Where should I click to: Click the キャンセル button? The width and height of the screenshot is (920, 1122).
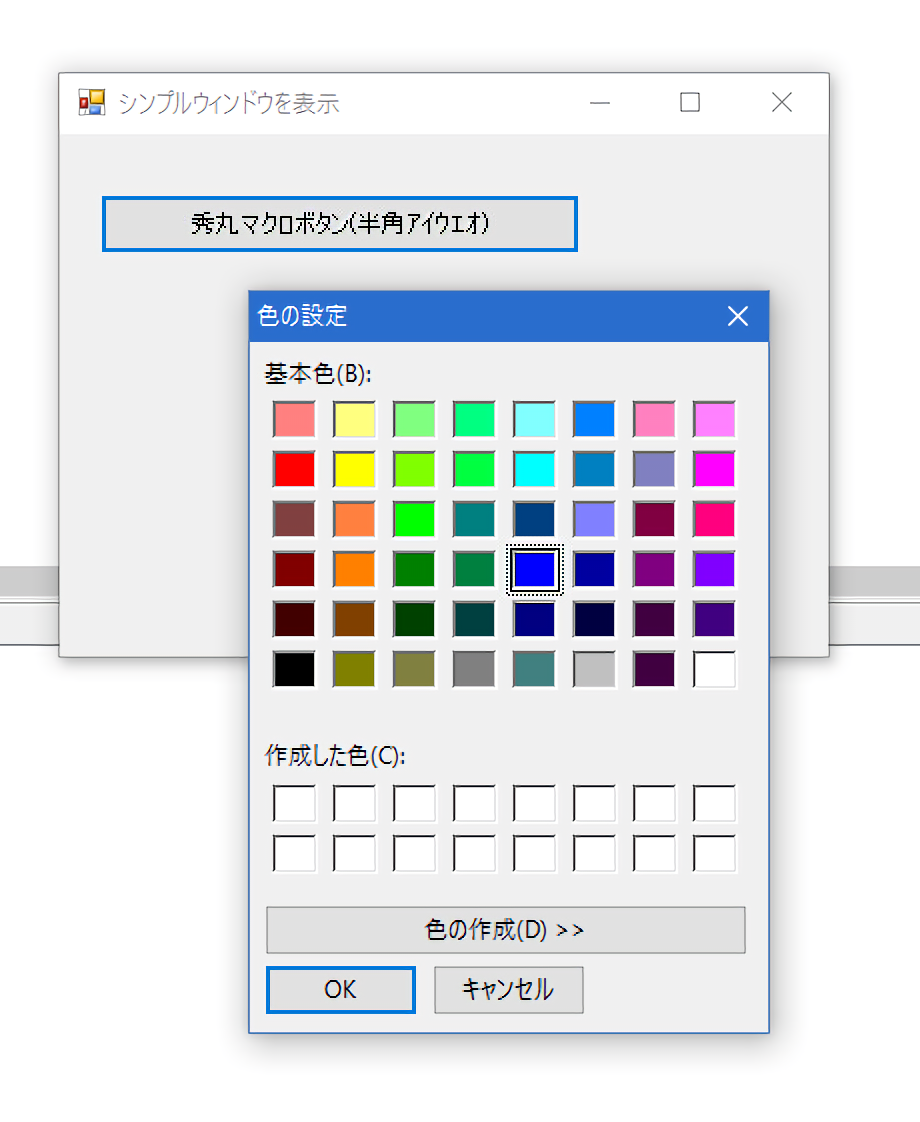coord(508,990)
